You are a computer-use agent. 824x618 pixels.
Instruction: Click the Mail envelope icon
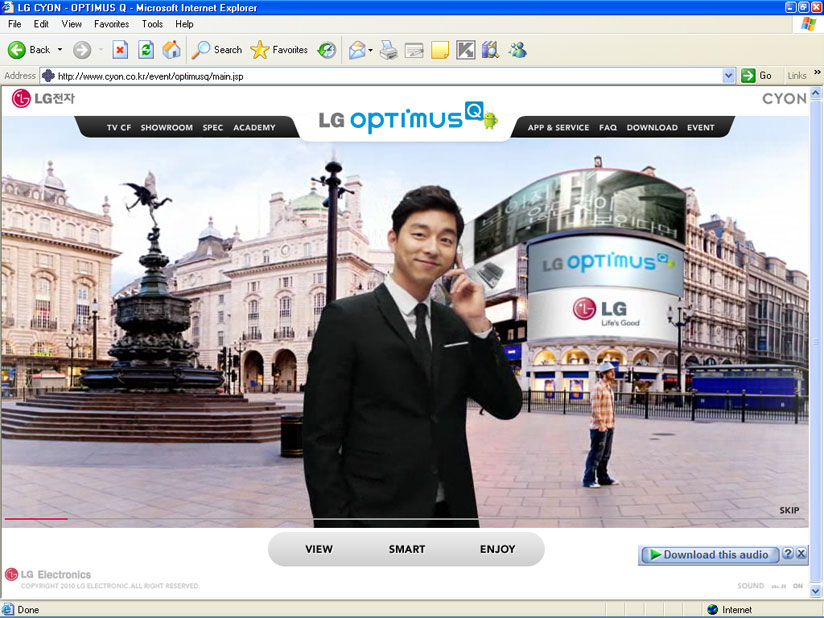(x=357, y=50)
